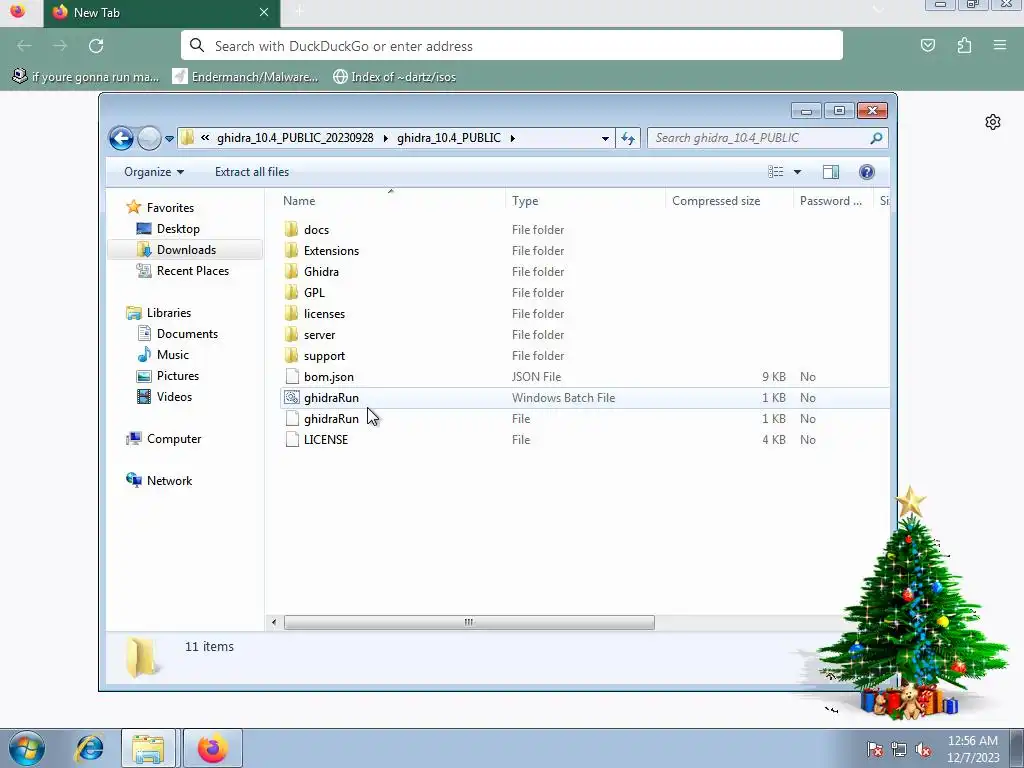The width and height of the screenshot is (1024, 768).
Task: Open the Organize menu
Action: tap(154, 172)
